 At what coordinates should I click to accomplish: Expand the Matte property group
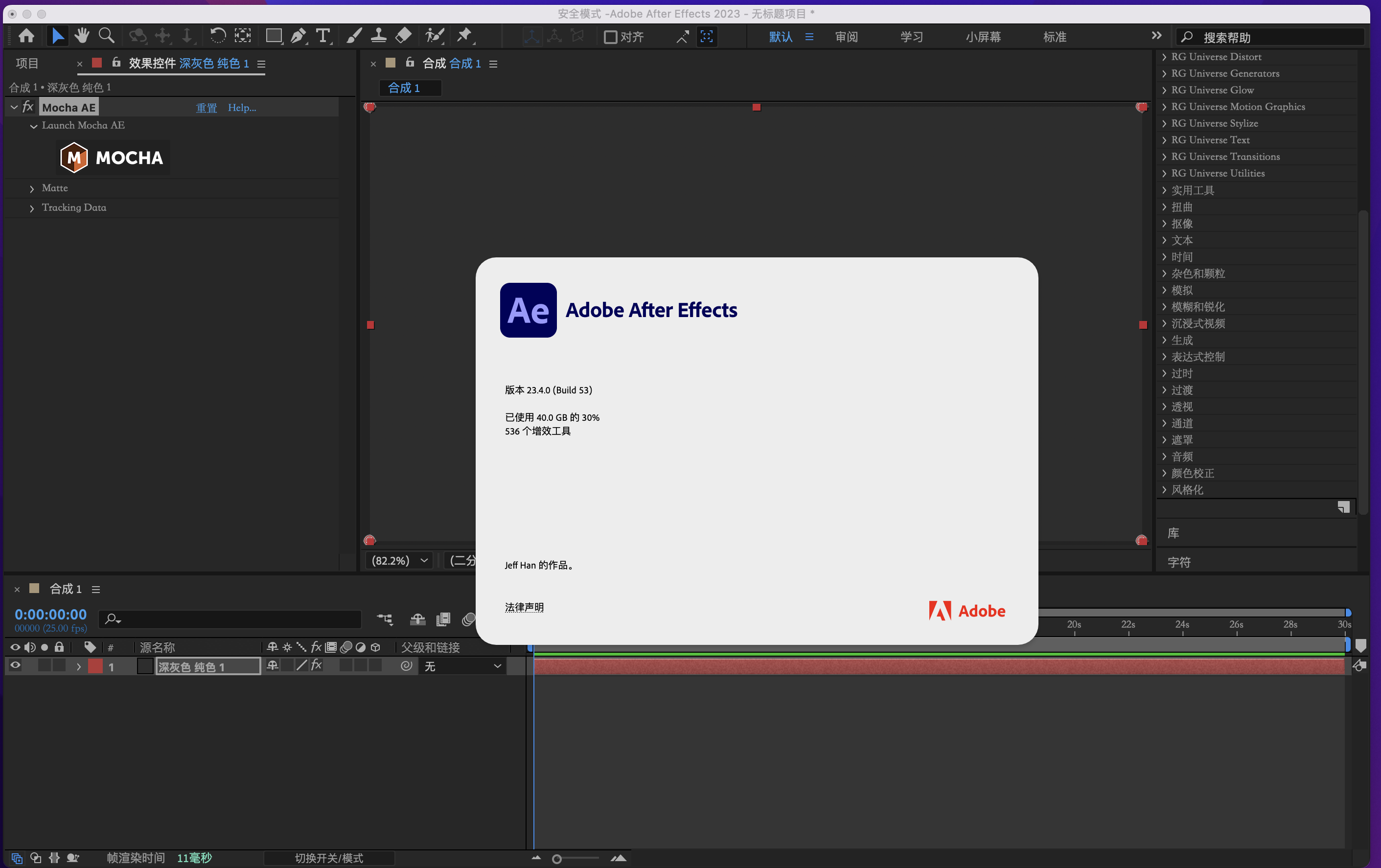click(32, 188)
